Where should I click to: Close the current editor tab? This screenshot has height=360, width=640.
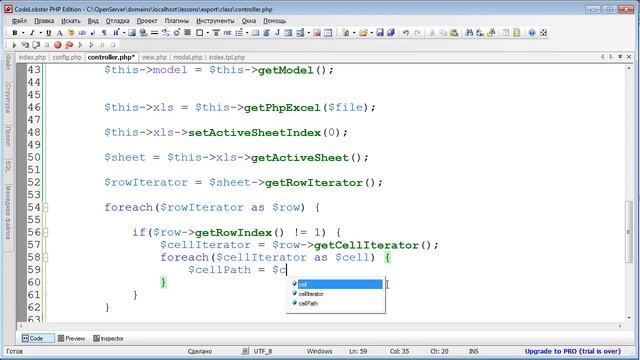[x=629, y=57]
